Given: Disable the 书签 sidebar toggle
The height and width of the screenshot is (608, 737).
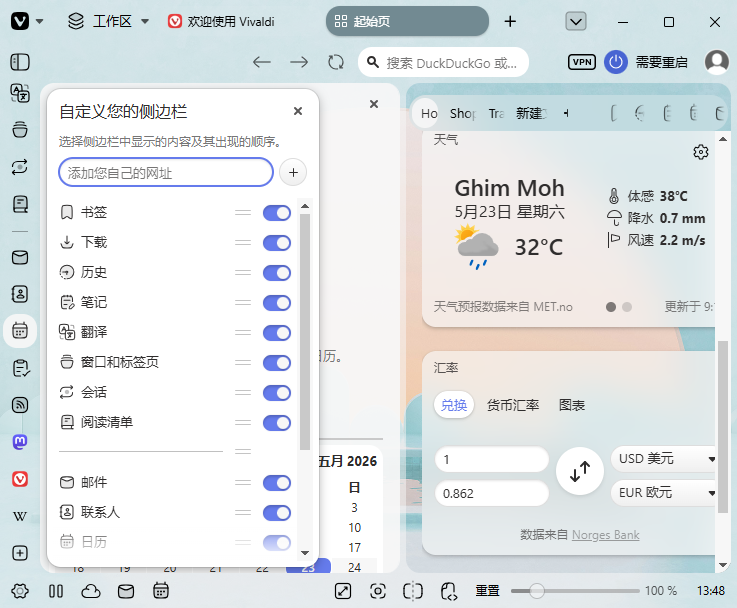Looking at the screenshot, I should [277, 213].
